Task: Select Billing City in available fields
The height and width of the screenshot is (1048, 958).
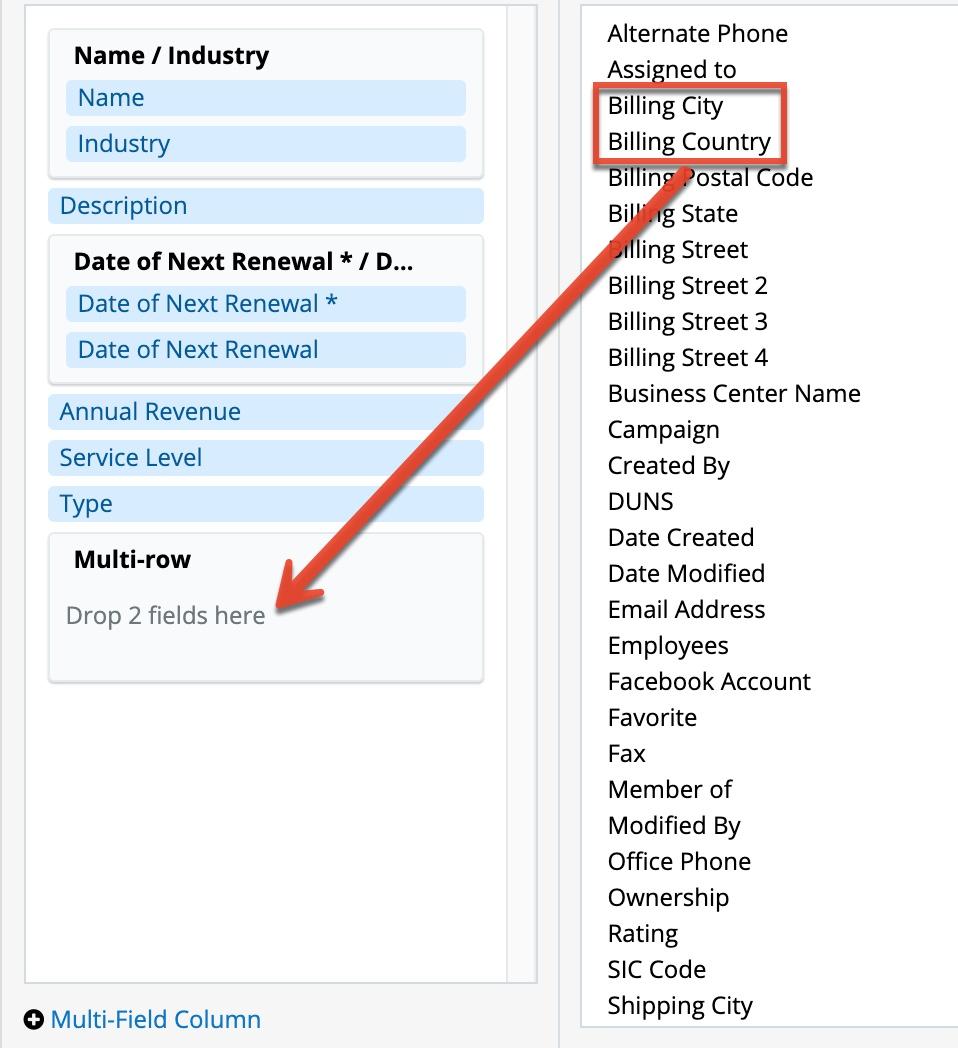Action: [x=665, y=106]
